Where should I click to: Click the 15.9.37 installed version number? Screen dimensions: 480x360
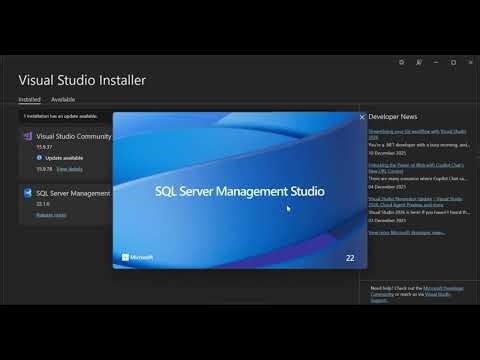click(x=44, y=147)
